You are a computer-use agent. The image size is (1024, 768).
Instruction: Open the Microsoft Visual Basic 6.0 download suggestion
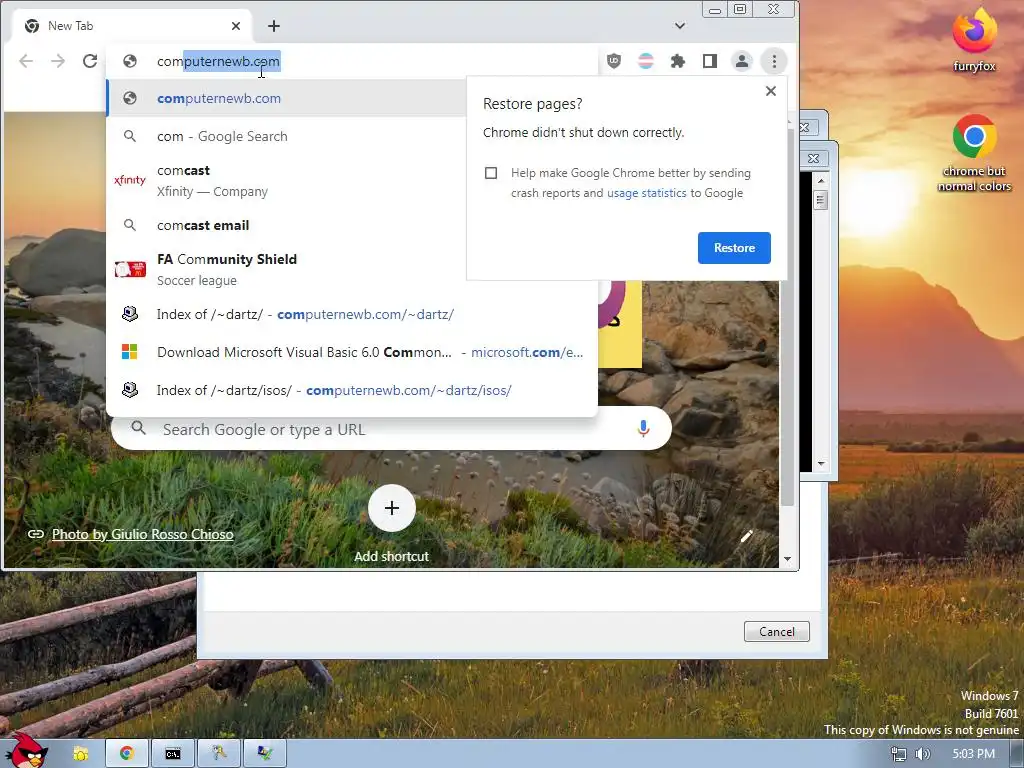[x=352, y=352]
